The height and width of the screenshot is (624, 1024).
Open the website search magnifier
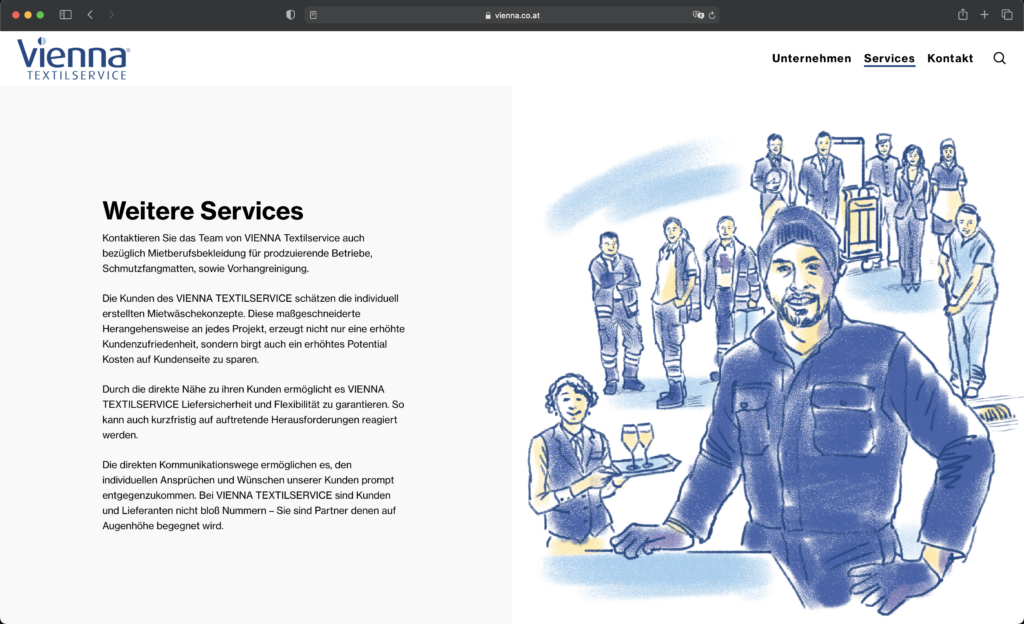999,58
